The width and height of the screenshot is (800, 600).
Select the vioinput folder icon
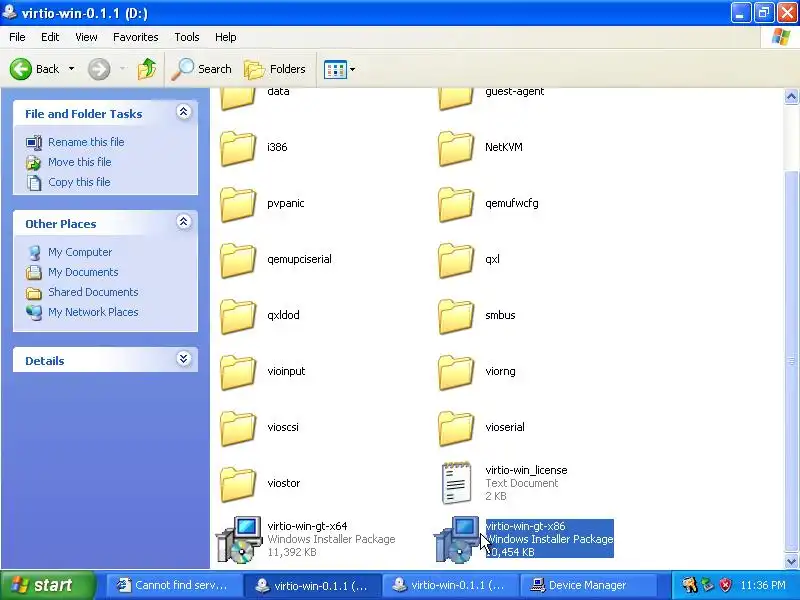[x=238, y=372]
